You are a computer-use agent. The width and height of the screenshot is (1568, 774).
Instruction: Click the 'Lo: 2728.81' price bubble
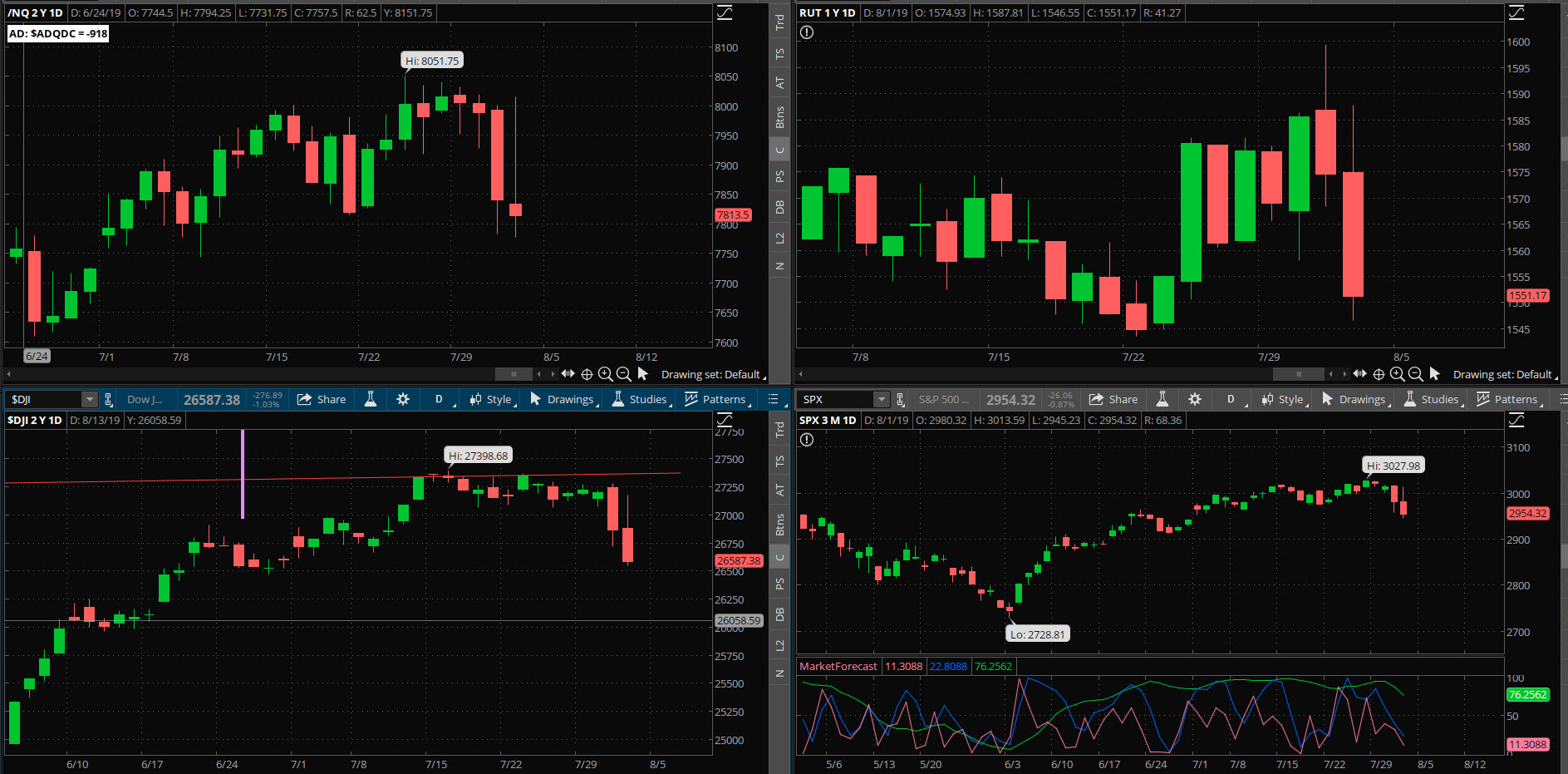(1037, 634)
